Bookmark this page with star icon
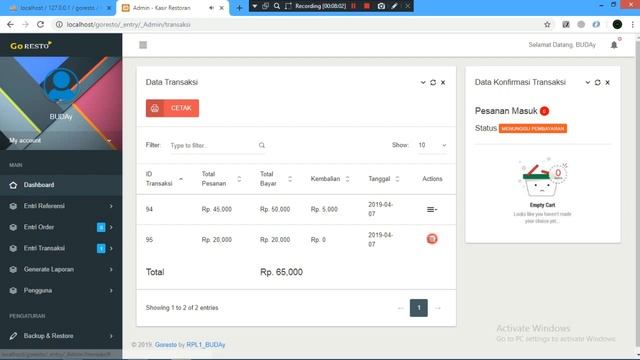The width and height of the screenshot is (640, 360). [547, 24]
